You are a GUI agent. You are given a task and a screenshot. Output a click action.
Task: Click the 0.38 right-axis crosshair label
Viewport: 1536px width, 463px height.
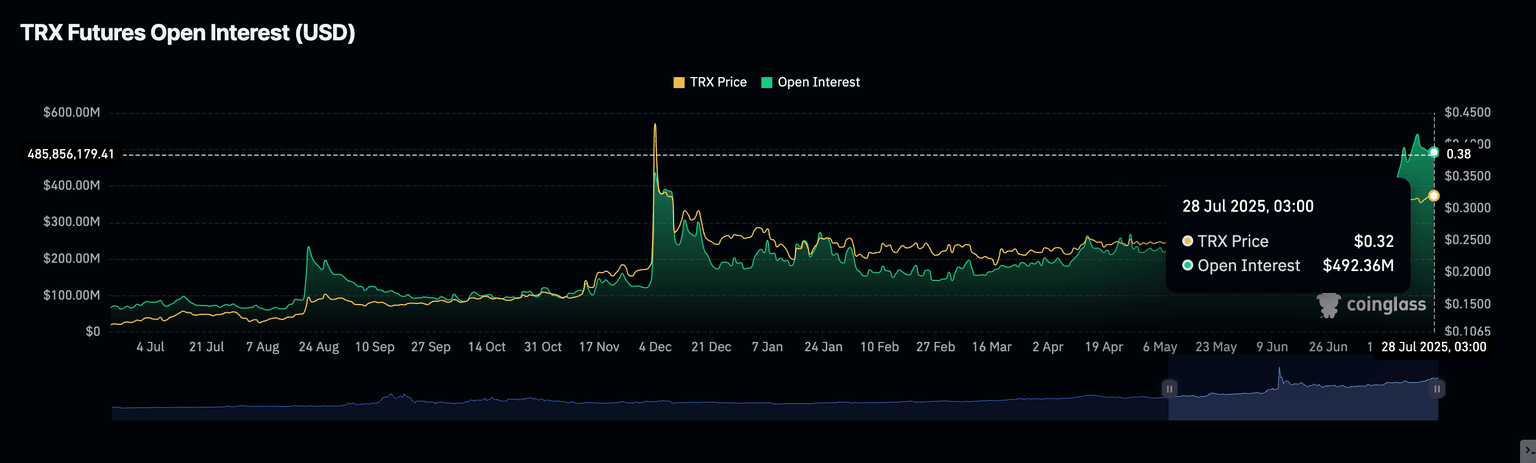click(1459, 154)
